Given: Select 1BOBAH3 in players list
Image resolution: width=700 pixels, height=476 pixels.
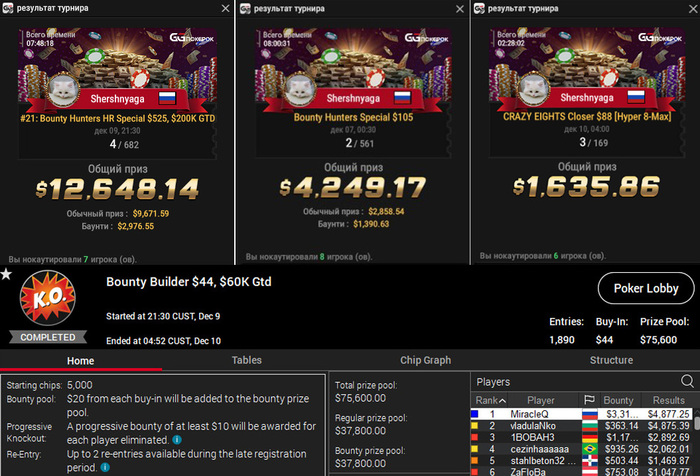Looking at the screenshot, I should (581, 437).
